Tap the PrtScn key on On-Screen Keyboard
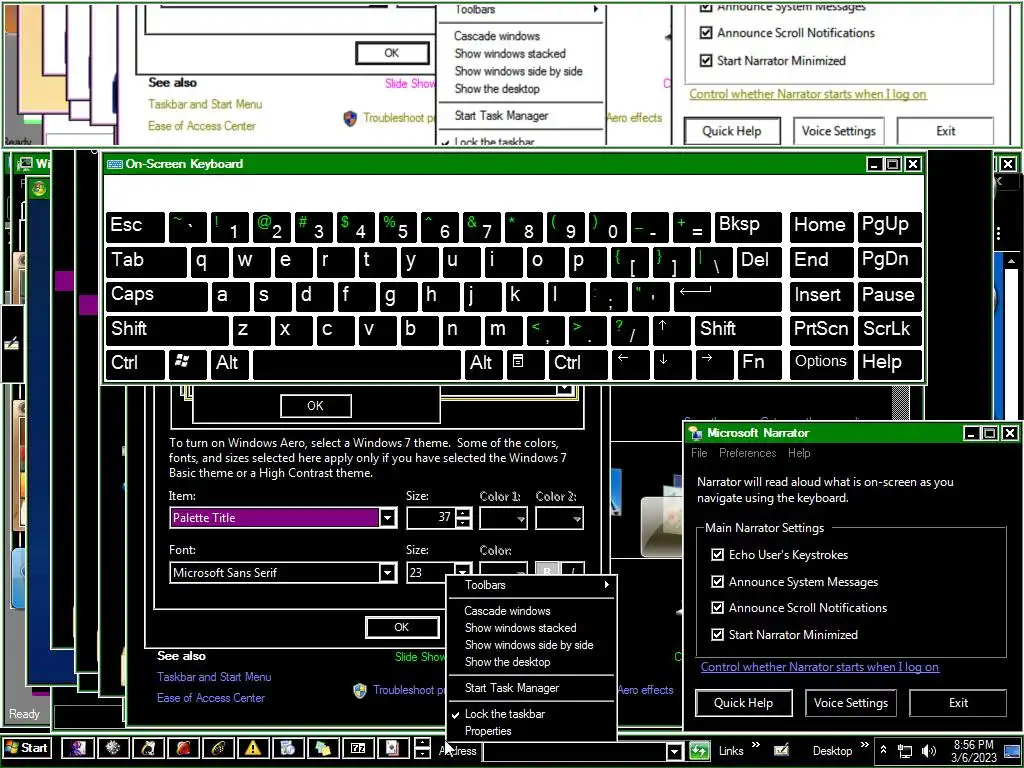 [821, 330]
